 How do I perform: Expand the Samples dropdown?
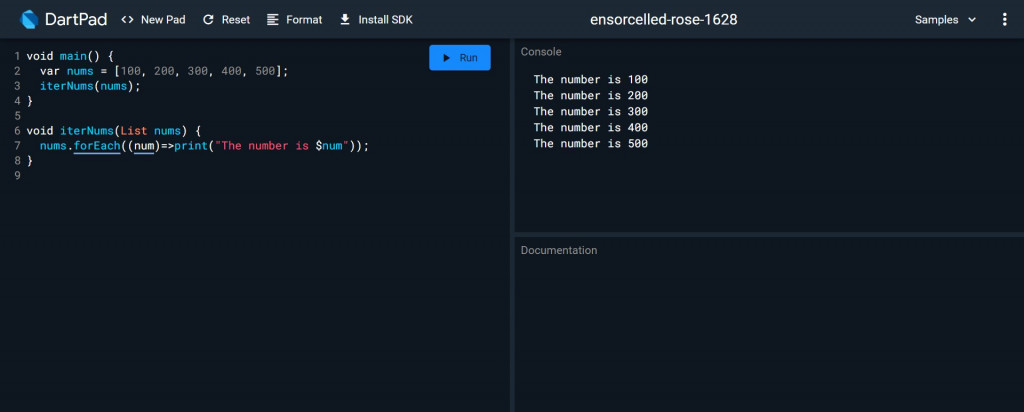point(946,20)
